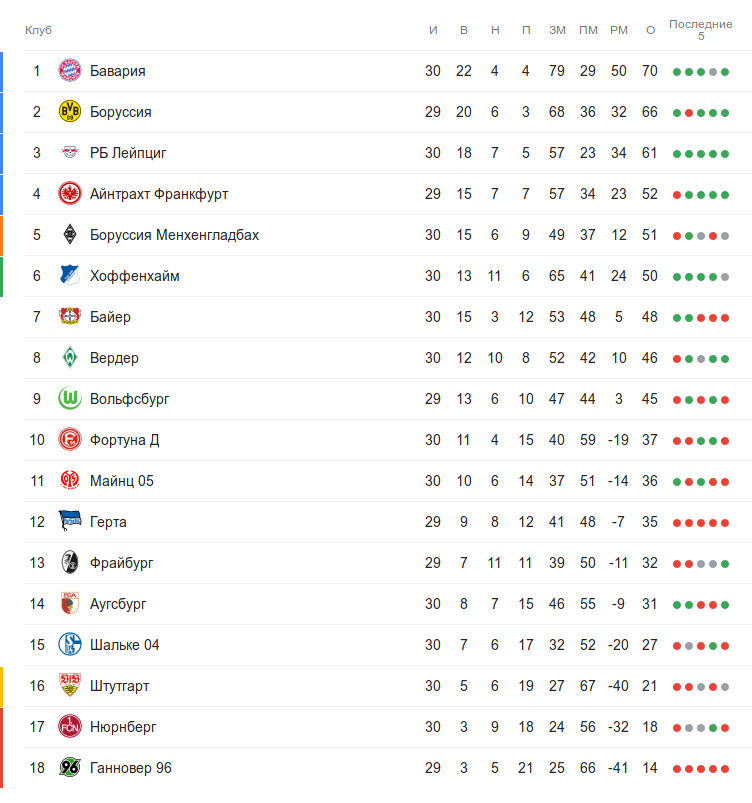The width and height of the screenshot is (752, 803).
Task: Click Borussia Dortmund's yellow BVB crest
Action: pos(69,112)
